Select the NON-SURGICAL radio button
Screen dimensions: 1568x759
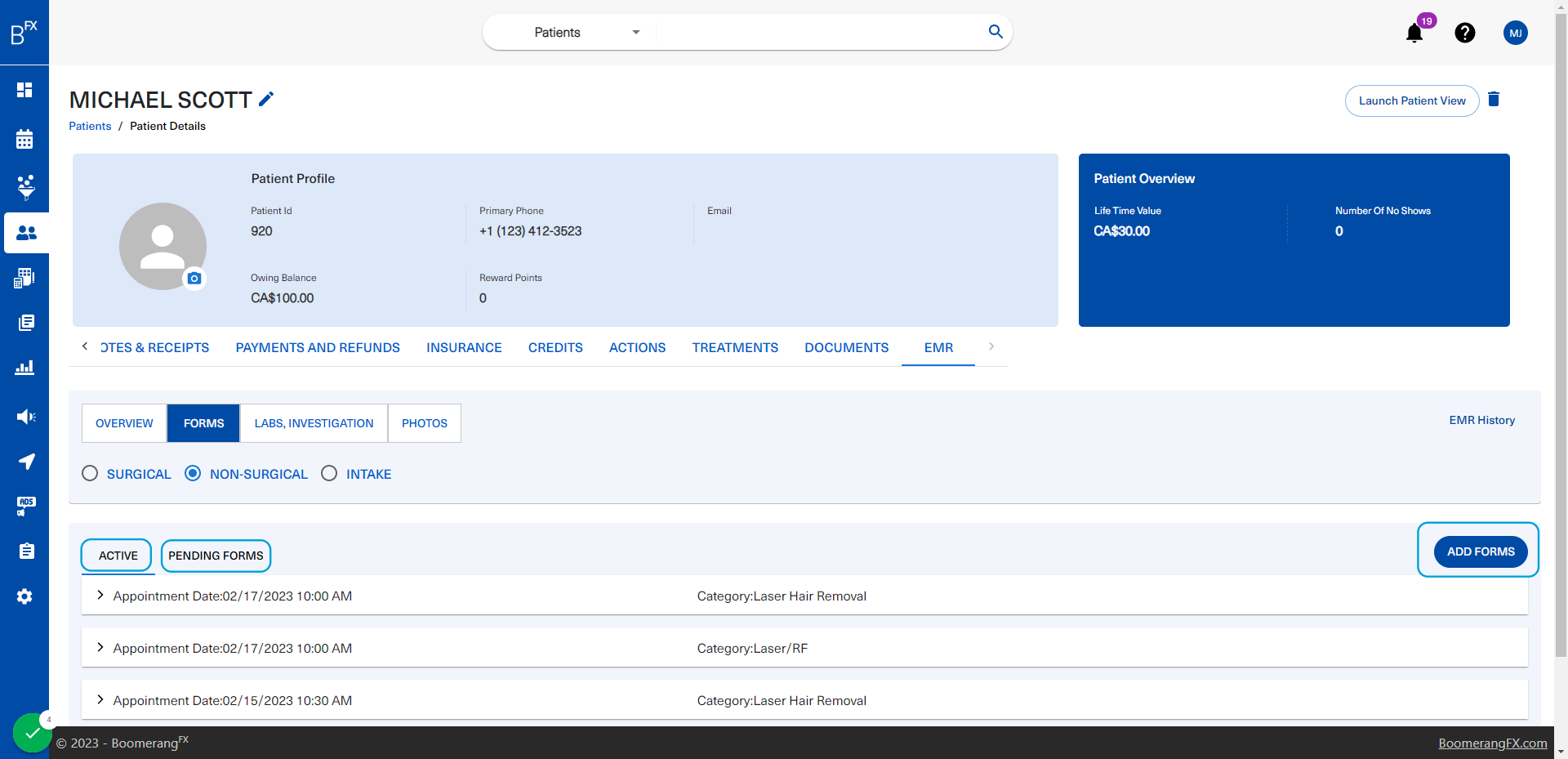193,473
